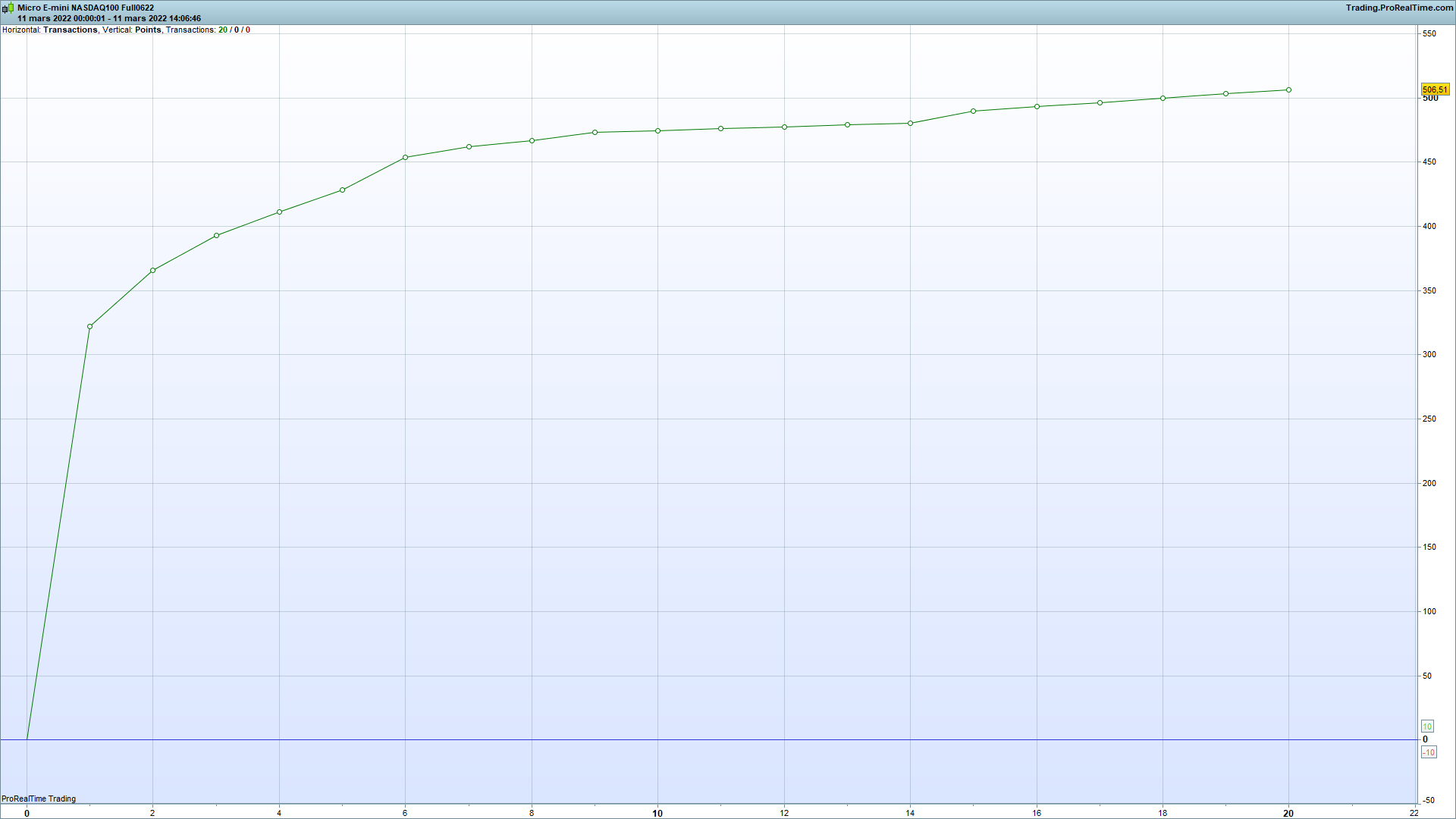Viewport: 1456px width, 819px height.
Task: Select the data point at transaction 10
Action: [657, 131]
